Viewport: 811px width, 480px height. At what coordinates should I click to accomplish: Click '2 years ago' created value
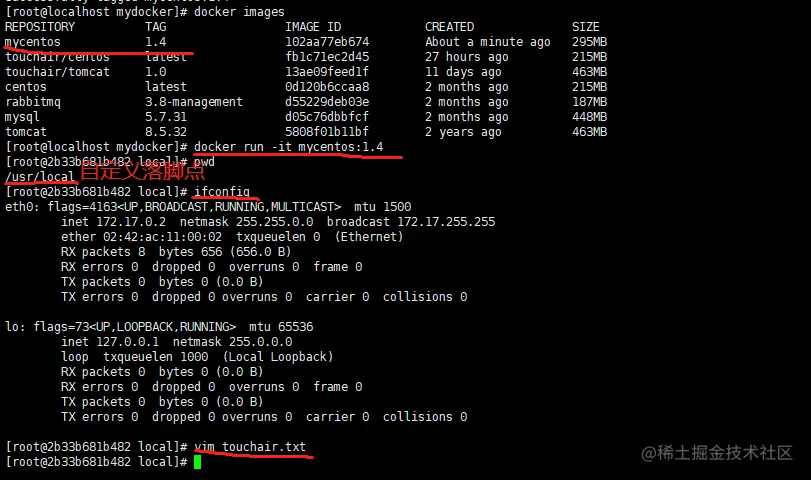(463, 132)
